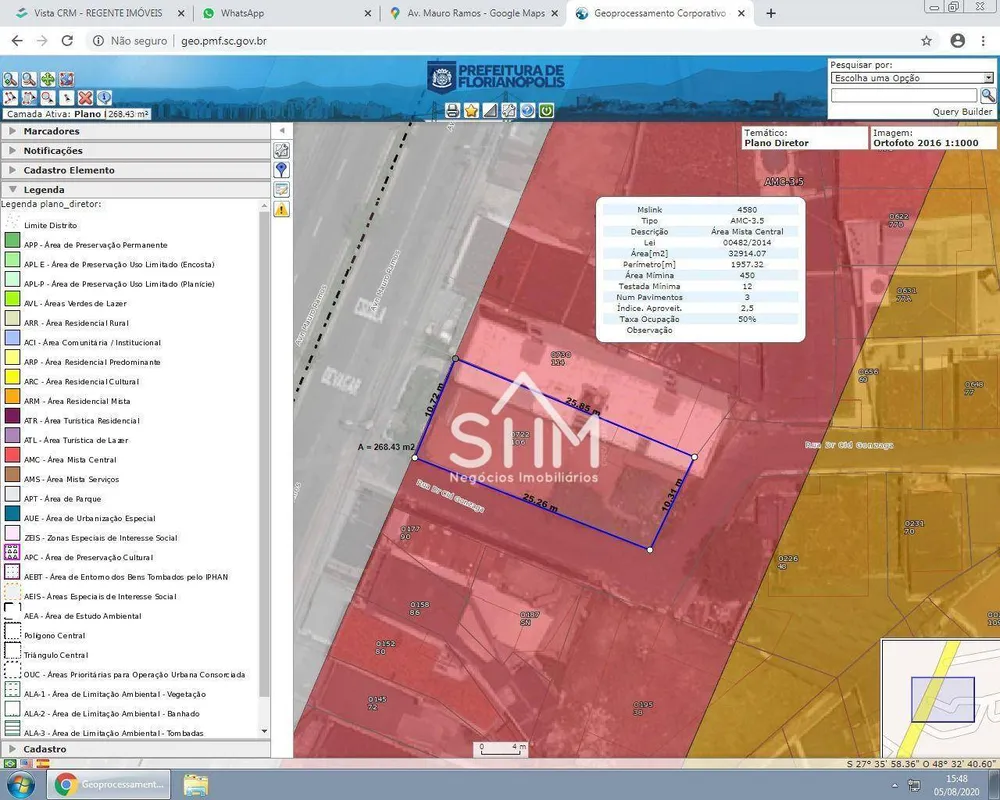Select the zoom out magnifier tool
This screenshot has width=1000, height=800.
(x=29, y=79)
